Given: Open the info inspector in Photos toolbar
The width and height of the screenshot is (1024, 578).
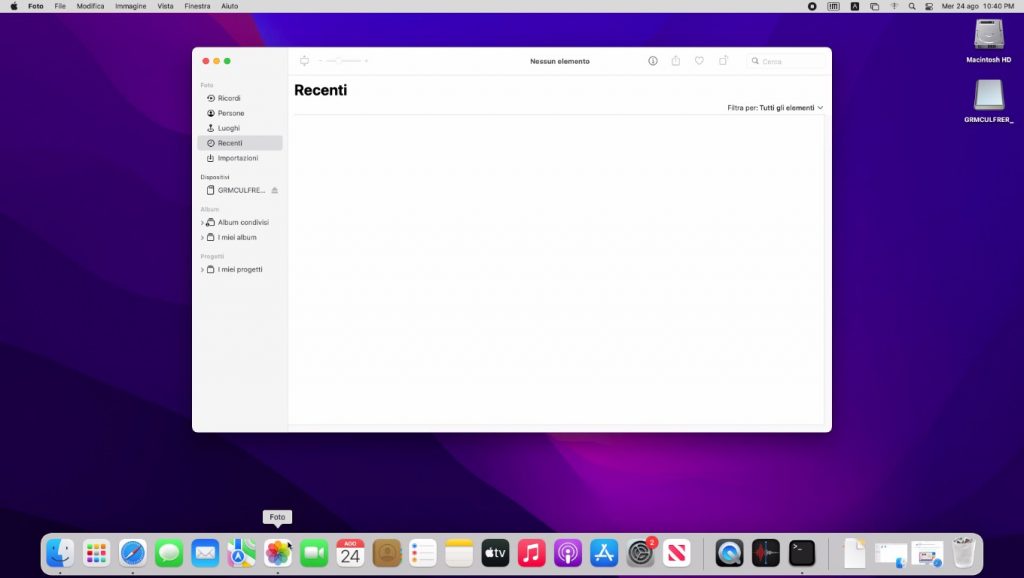Looking at the screenshot, I should [x=653, y=61].
